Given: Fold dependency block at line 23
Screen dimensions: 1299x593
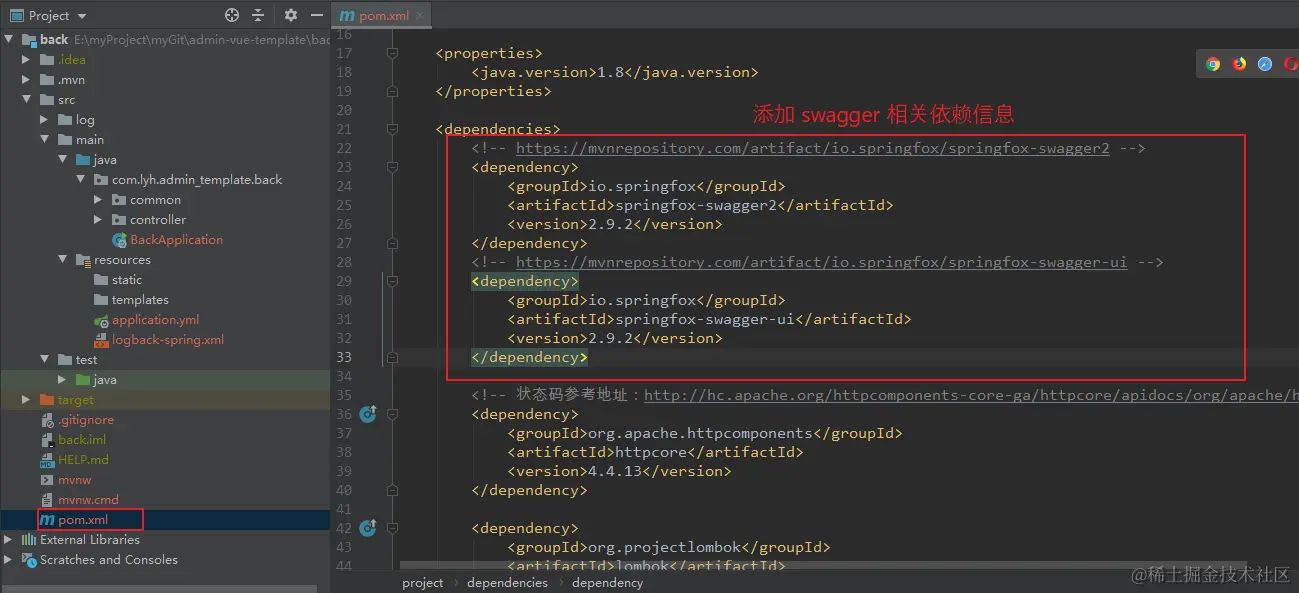Looking at the screenshot, I should point(393,167).
